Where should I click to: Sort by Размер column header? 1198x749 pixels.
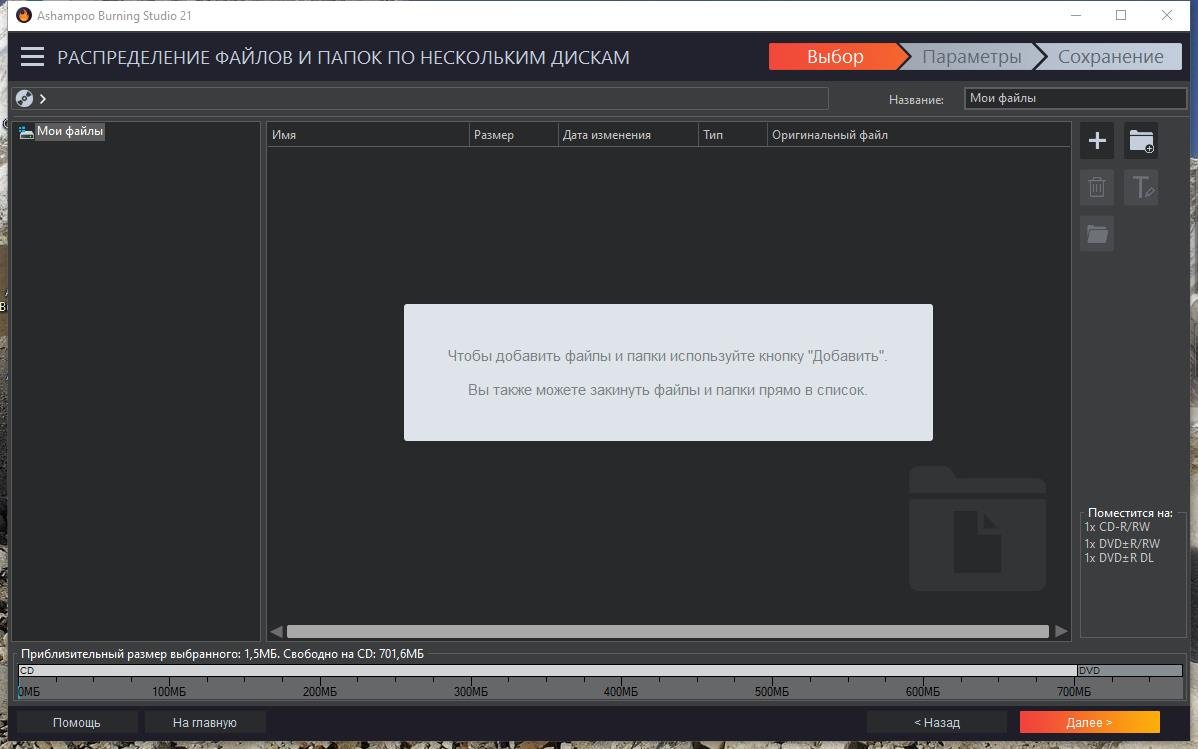pyautogui.click(x=512, y=135)
